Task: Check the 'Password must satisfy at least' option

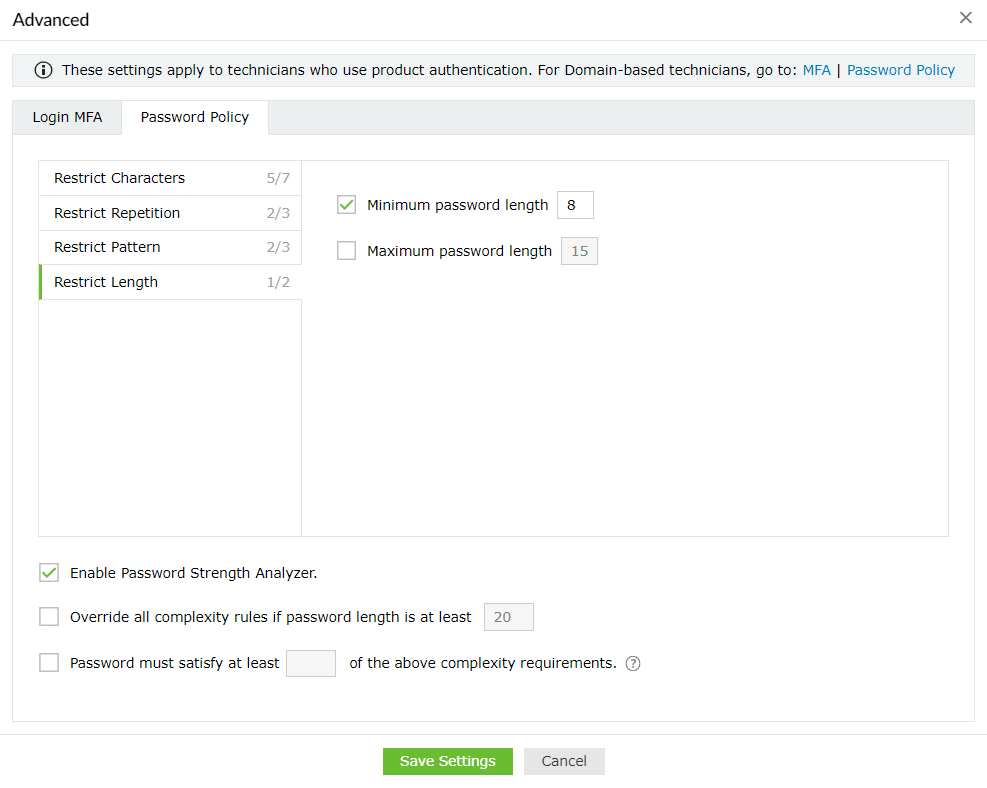Action: [49, 663]
